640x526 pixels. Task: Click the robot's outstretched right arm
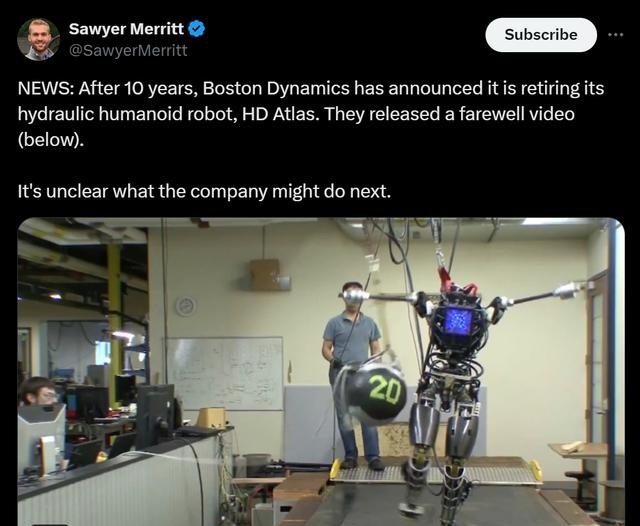pos(382,297)
